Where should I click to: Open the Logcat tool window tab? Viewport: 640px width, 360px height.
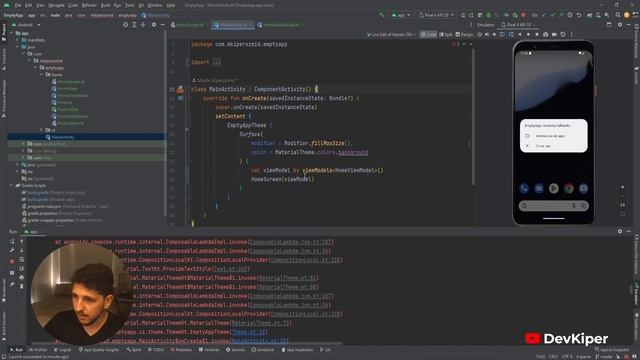point(62,350)
